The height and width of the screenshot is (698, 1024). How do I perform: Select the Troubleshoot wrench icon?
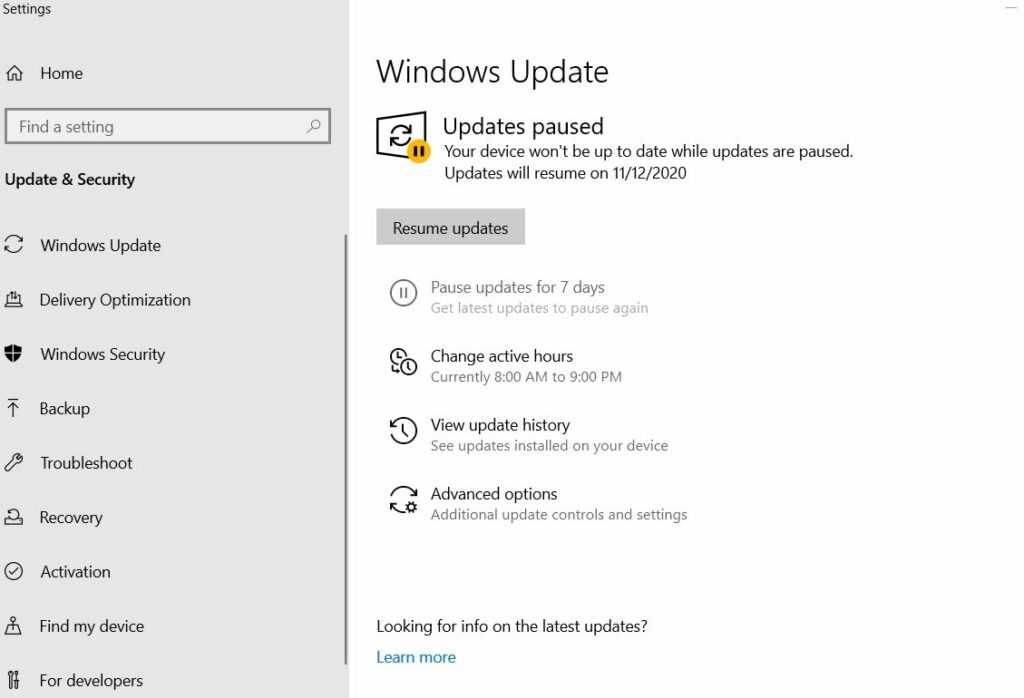tap(13, 462)
